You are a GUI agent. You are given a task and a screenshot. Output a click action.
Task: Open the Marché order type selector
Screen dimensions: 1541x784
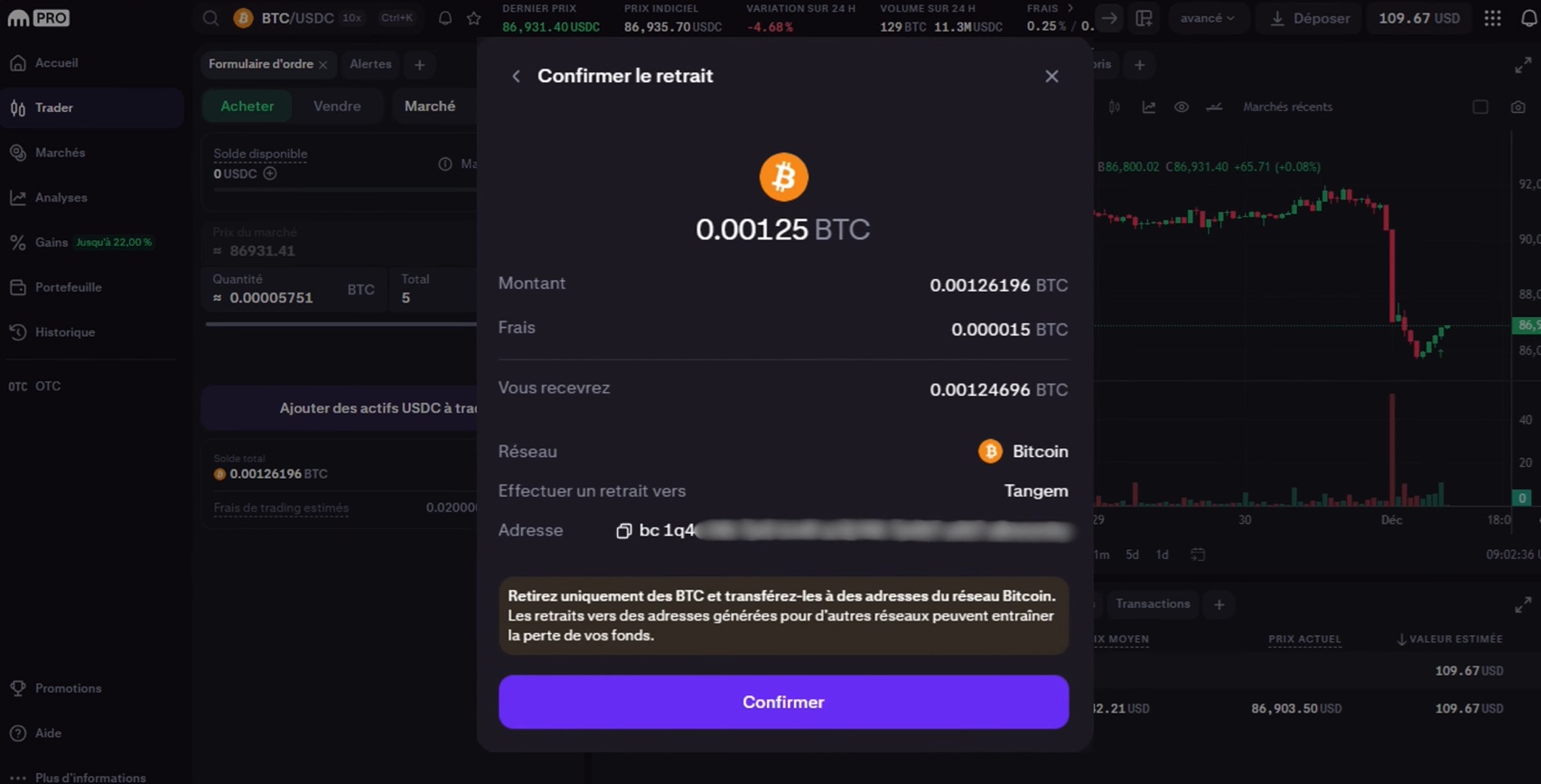[432, 106]
